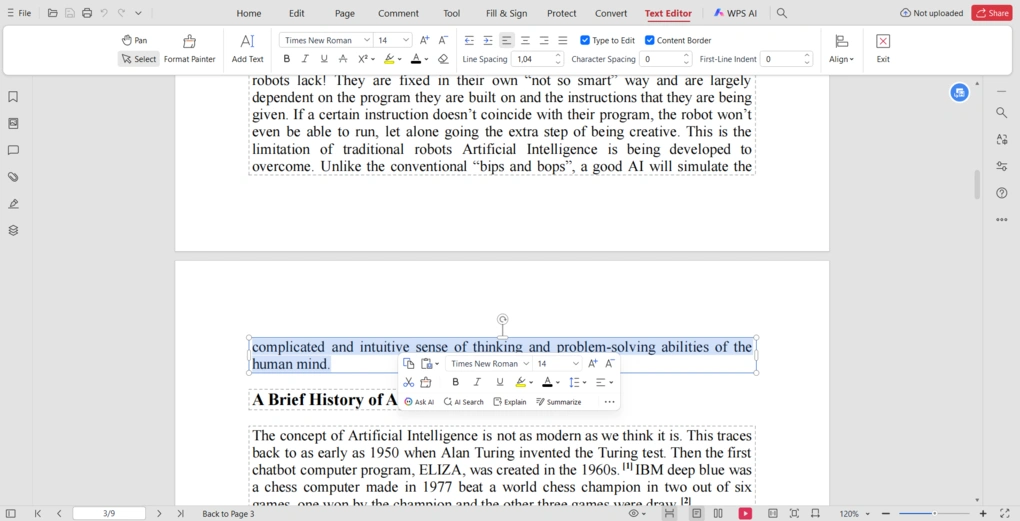The width and height of the screenshot is (1020, 521).
Task: Open the Align dropdown
Action: click(x=841, y=49)
